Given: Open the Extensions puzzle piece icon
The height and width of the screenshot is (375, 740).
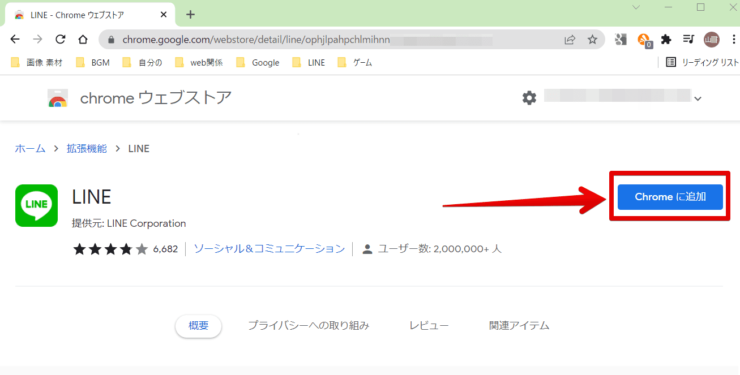Looking at the screenshot, I should [666, 40].
